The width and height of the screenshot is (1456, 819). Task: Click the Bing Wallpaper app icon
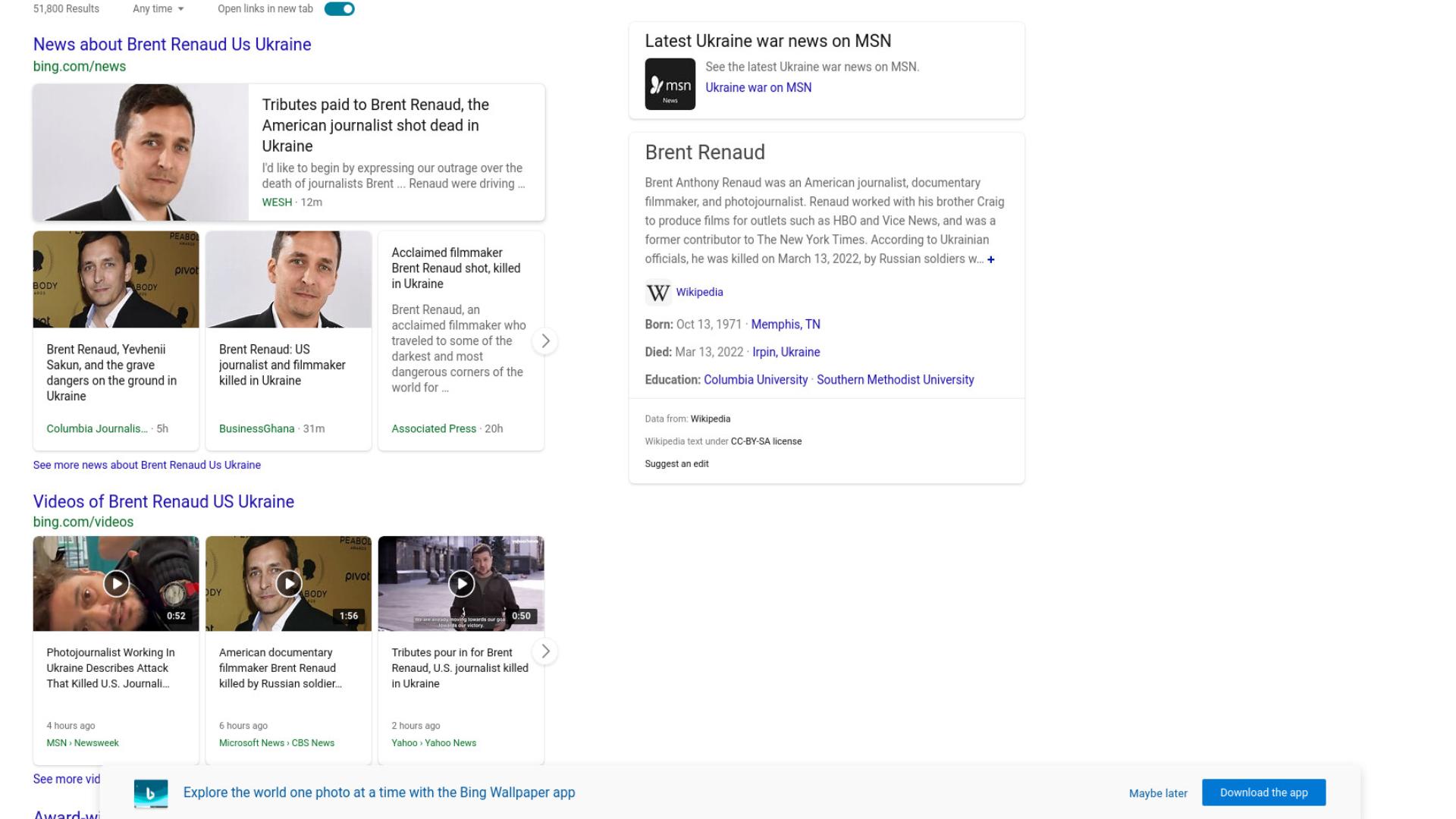point(151,793)
